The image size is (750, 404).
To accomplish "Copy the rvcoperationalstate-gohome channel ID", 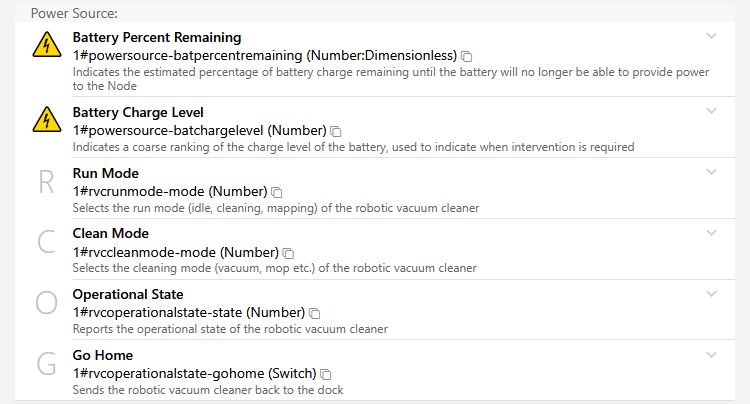I will (x=326, y=374).
